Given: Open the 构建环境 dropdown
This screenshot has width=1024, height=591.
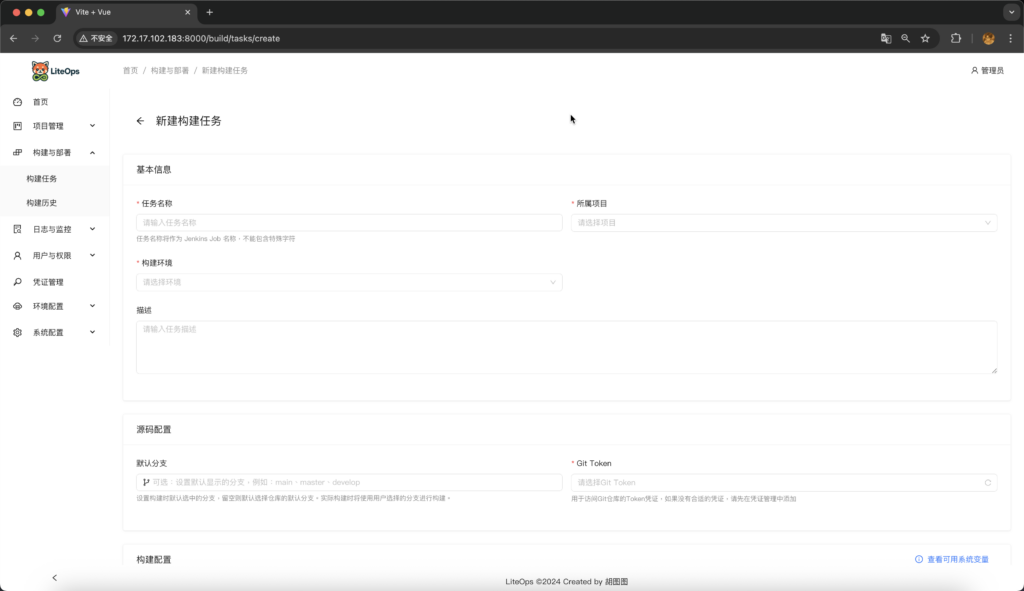Looking at the screenshot, I should 349,282.
